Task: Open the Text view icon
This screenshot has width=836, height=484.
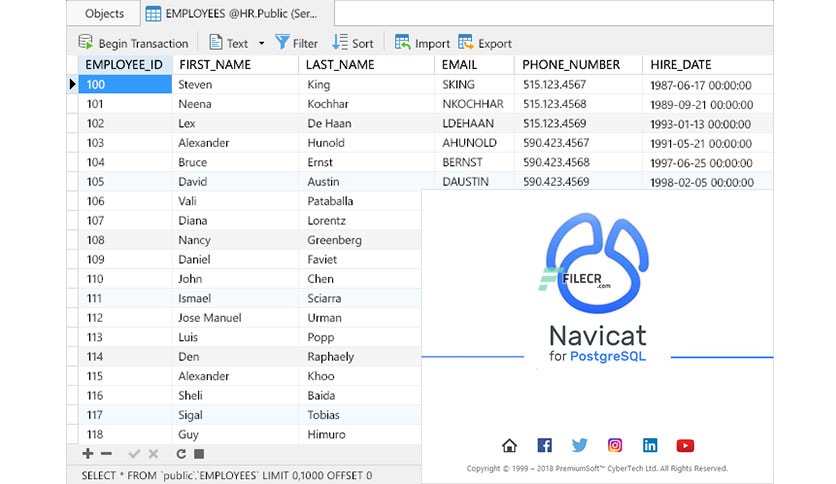Action: click(215, 42)
